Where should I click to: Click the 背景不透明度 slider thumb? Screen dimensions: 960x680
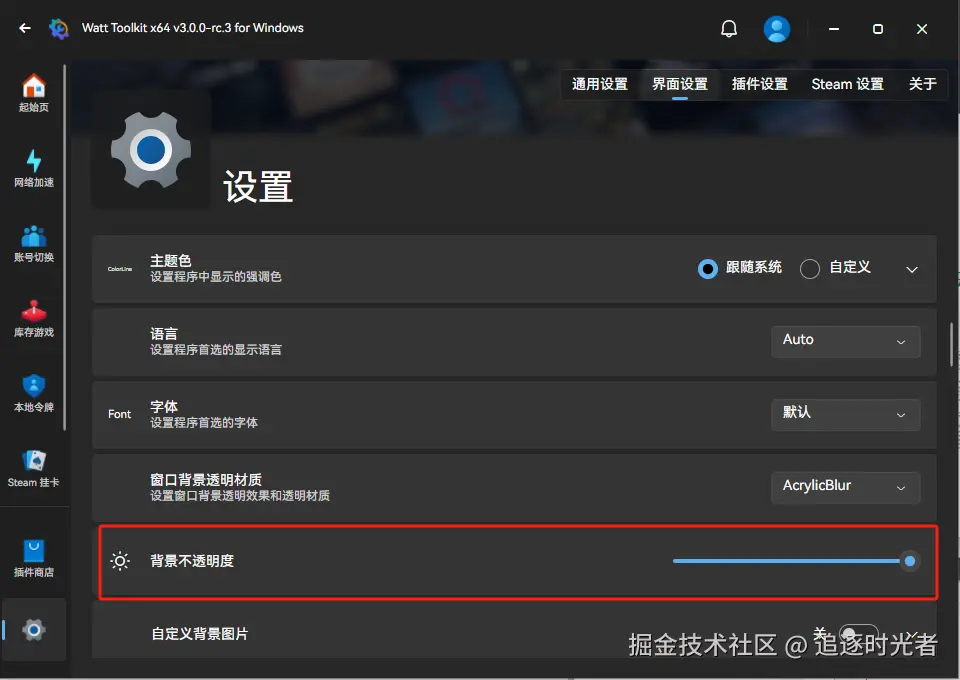[x=910, y=561]
